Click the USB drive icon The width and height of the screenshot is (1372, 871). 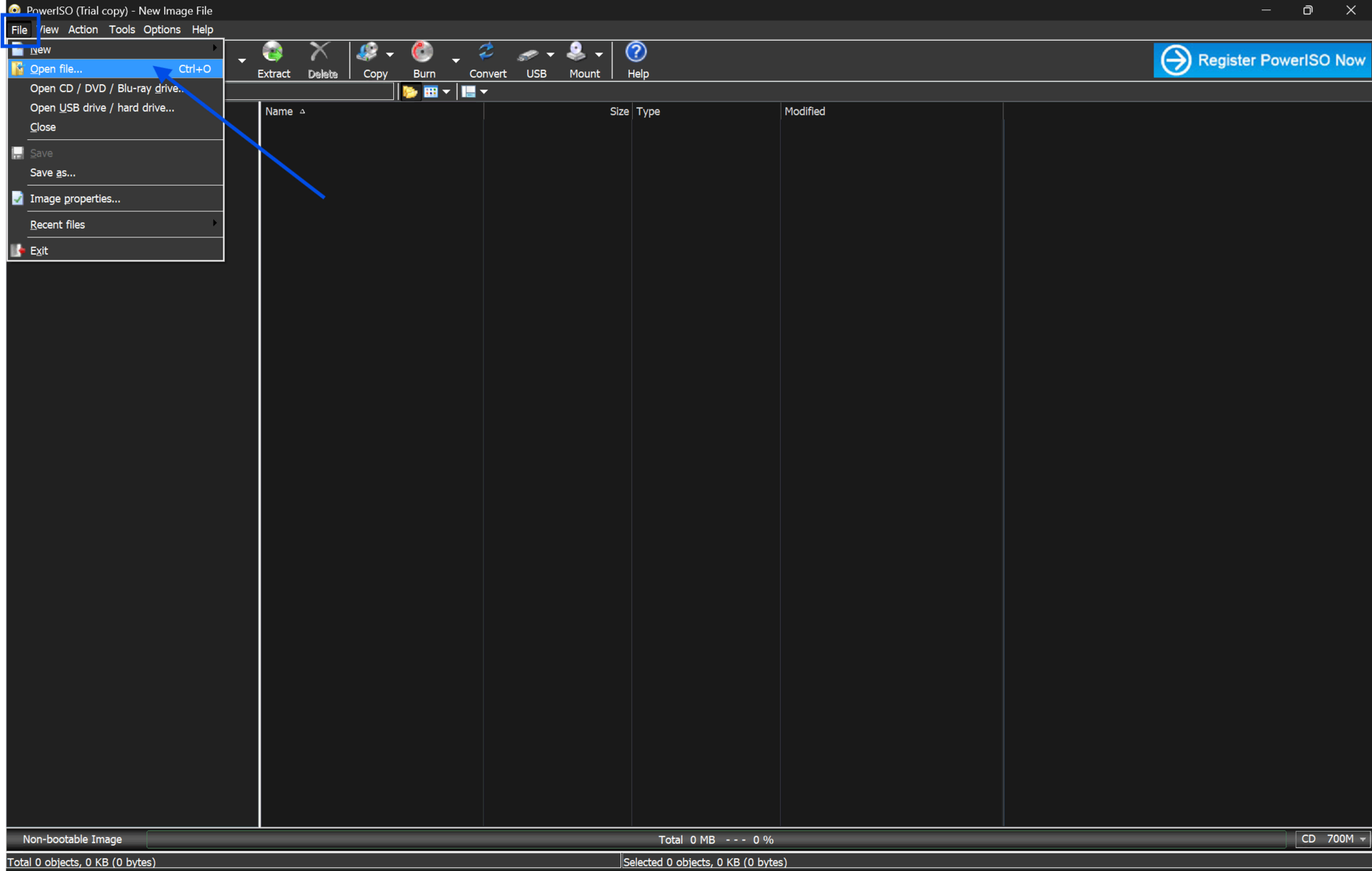pos(529,53)
